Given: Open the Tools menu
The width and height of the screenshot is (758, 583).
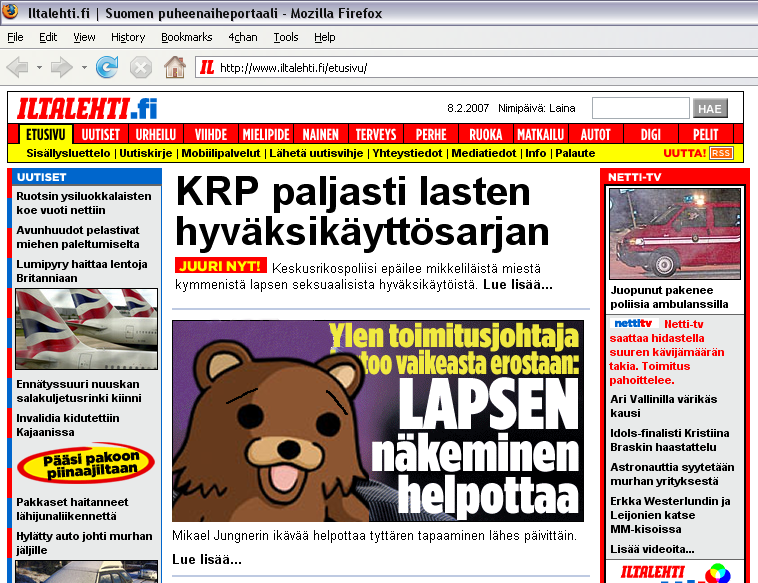Looking at the screenshot, I should [286, 37].
